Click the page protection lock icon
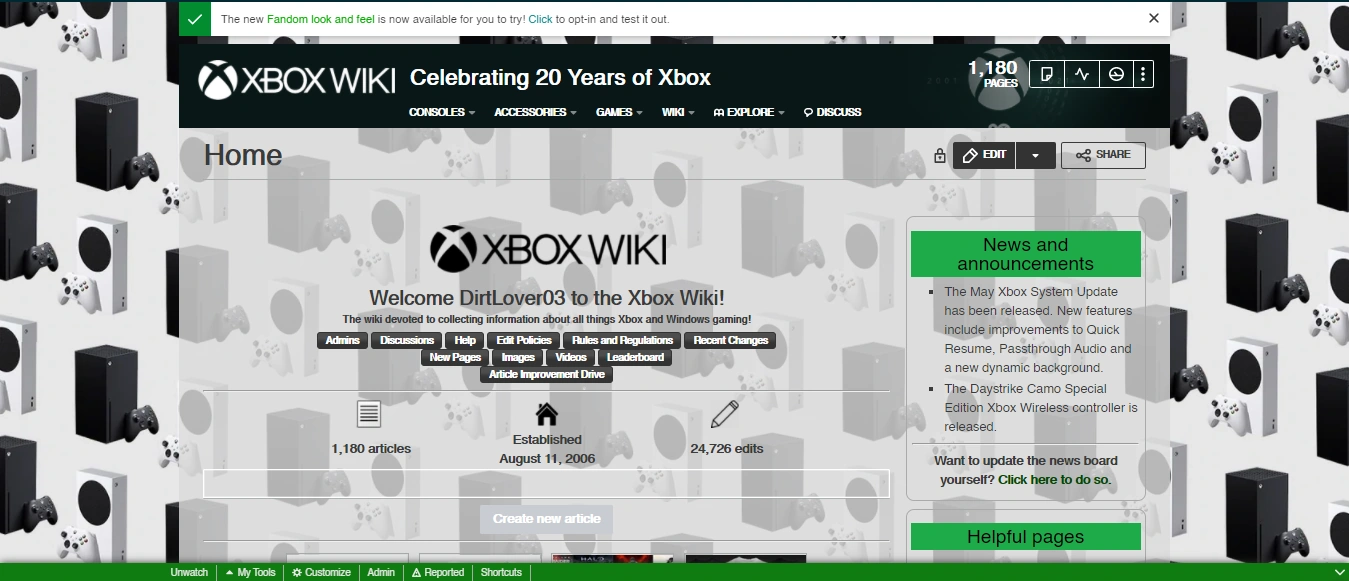The height and width of the screenshot is (581, 1349). point(940,155)
